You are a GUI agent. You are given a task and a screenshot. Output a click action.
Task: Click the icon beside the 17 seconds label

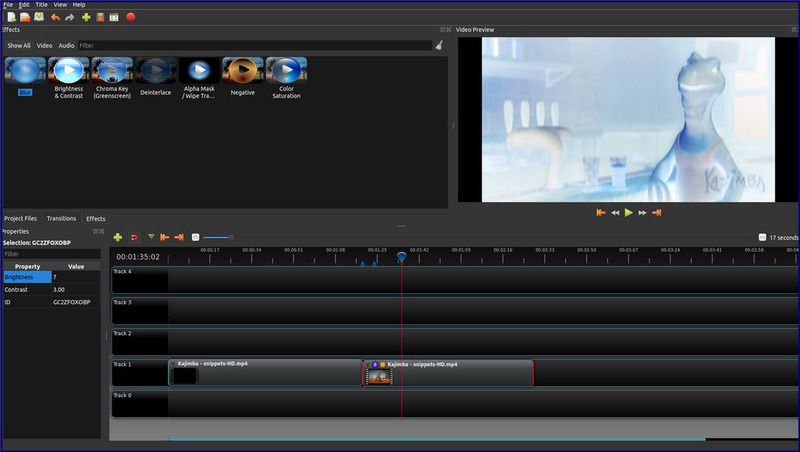pos(762,237)
